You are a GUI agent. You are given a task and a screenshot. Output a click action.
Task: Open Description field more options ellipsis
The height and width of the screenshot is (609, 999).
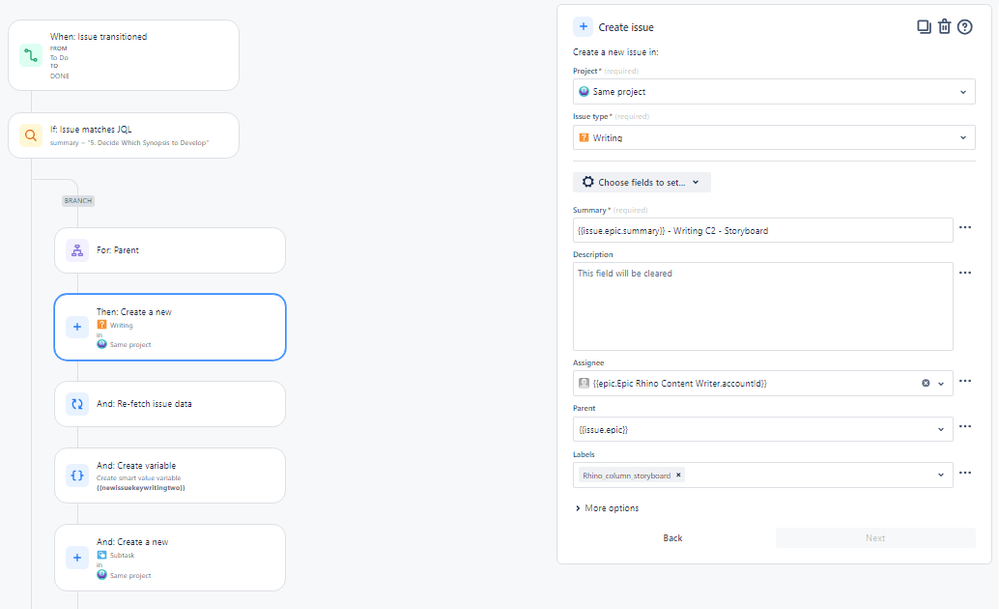pos(965,273)
